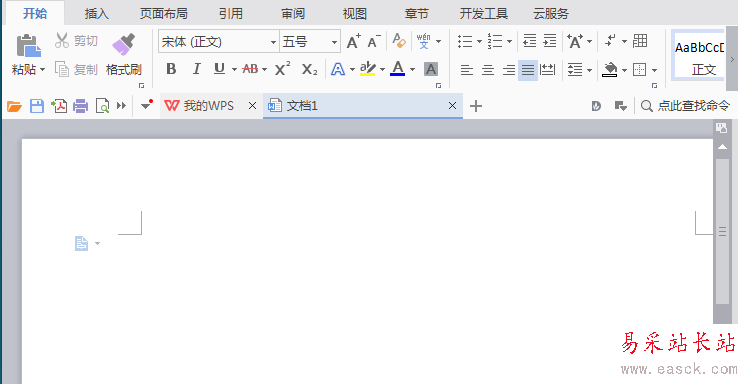Click the line spacing icon
Viewport: 738px width, 384px height.
[575, 70]
